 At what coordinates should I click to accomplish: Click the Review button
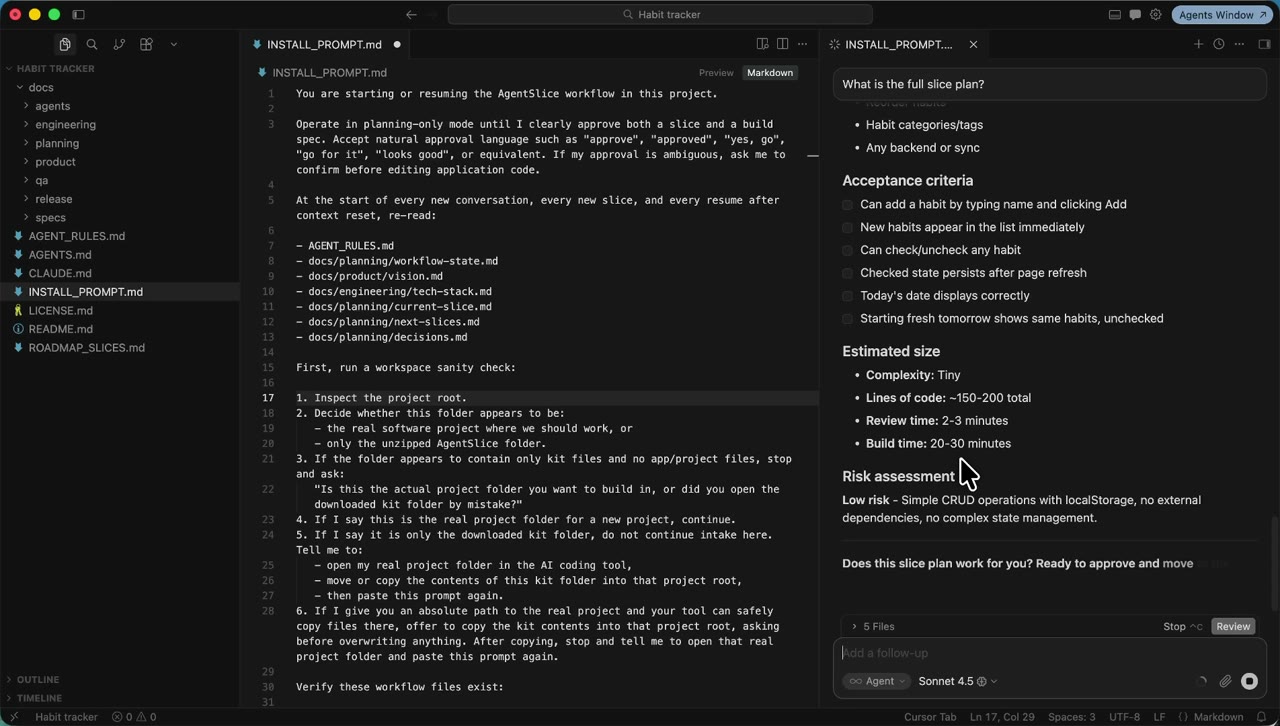[1233, 627]
